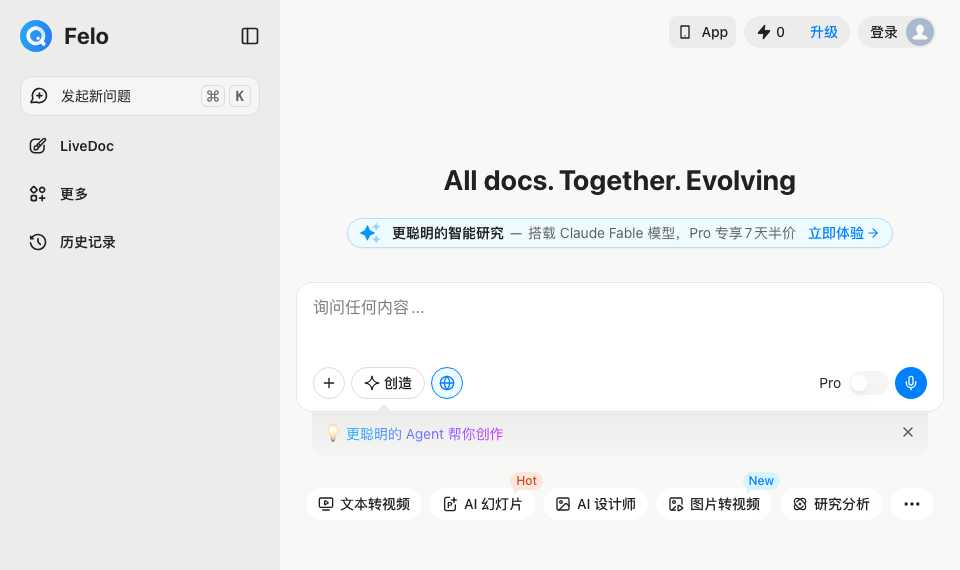Image resolution: width=960 pixels, height=570 pixels.
Task: Click the user avatar icon
Action: [x=920, y=32]
